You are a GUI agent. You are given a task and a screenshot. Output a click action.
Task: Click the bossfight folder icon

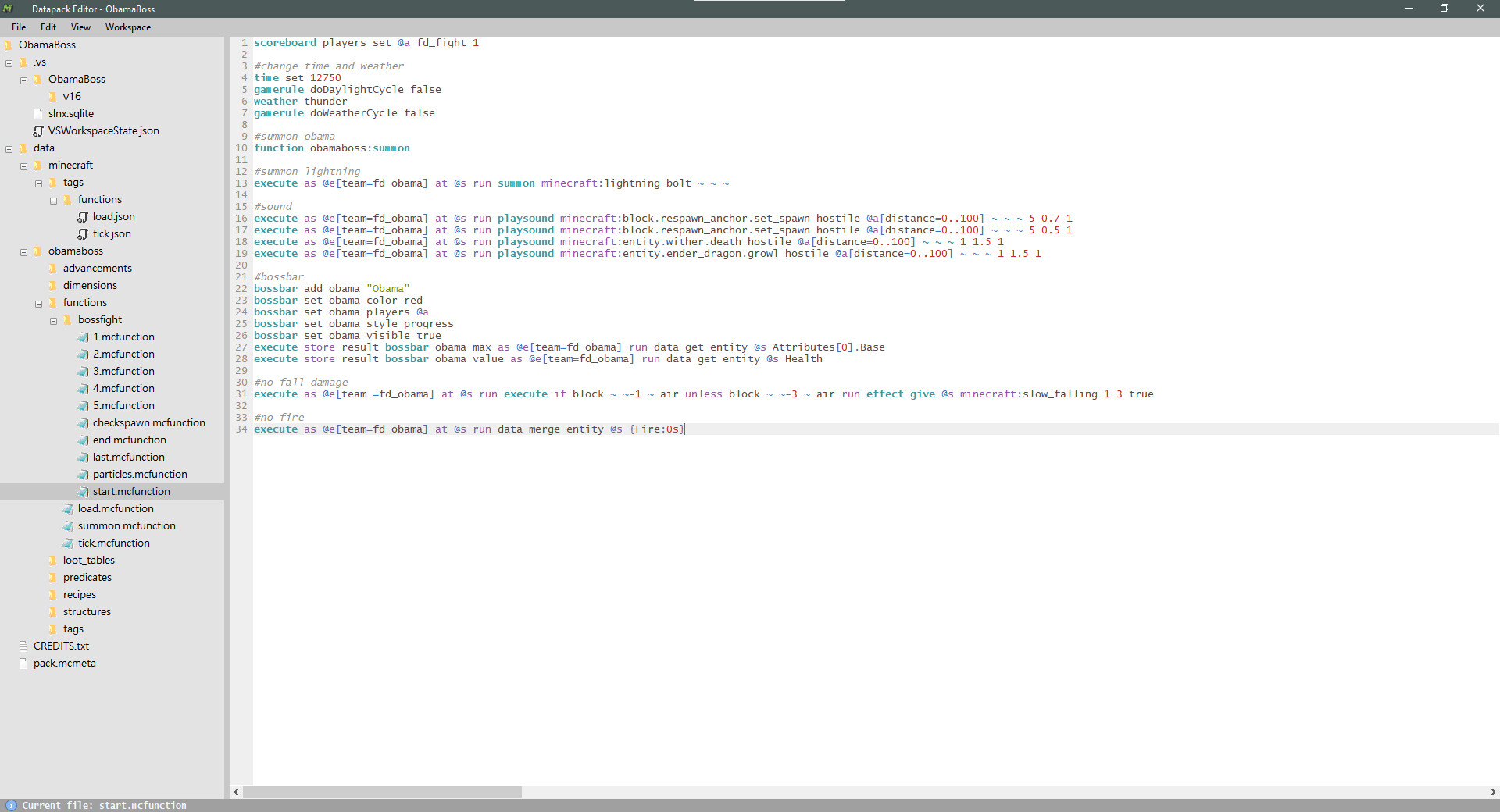click(67, 319)
